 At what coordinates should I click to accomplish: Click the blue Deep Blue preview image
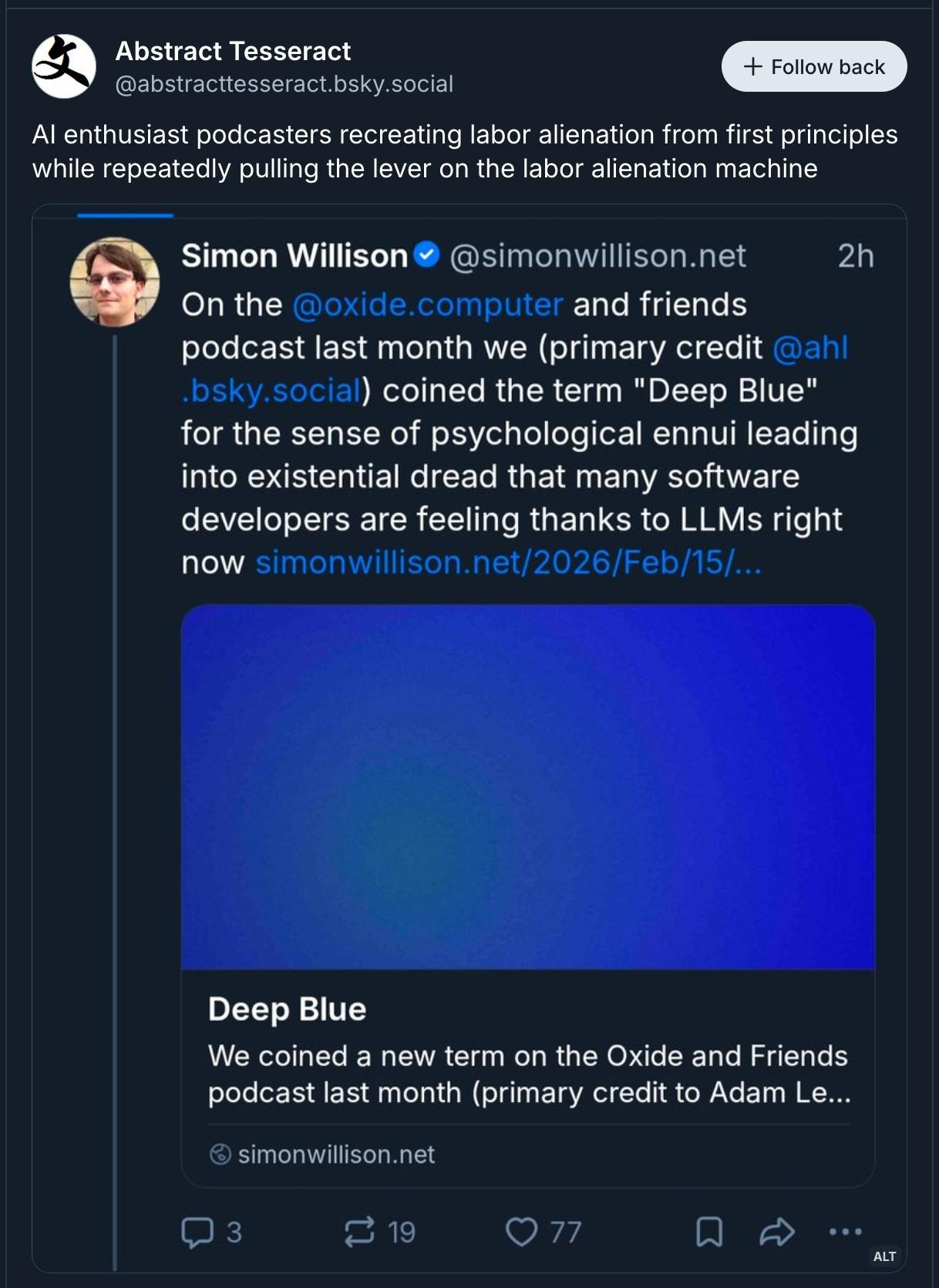pos(528,787)
